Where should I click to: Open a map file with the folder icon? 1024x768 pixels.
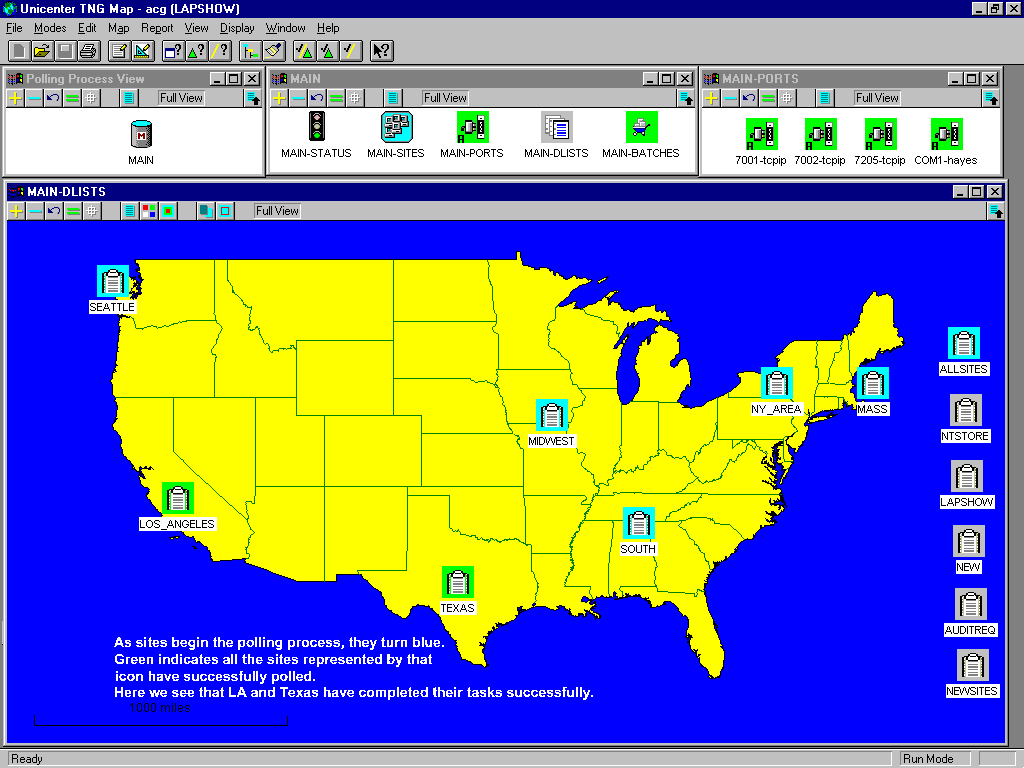tap(41, 50)
